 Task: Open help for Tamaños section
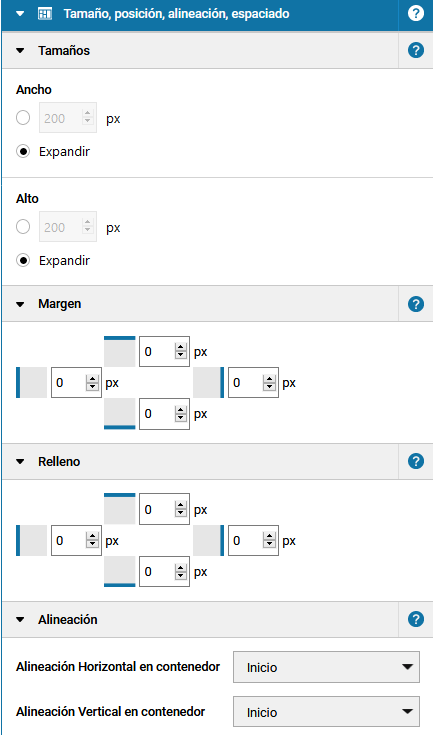416,50
